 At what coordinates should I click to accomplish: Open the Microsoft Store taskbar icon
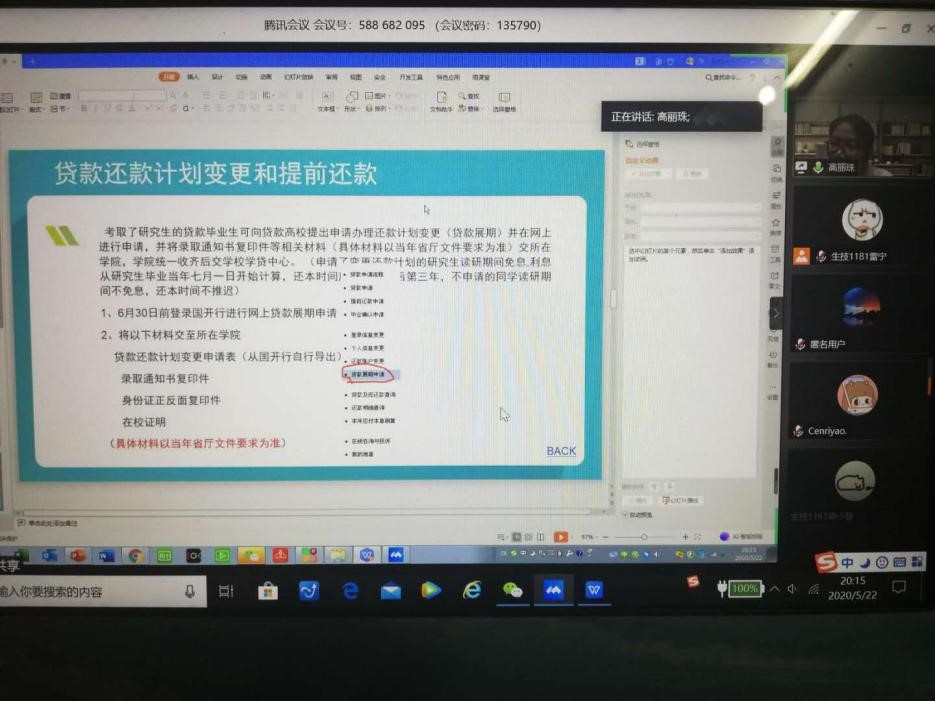[x=267, y=591]
